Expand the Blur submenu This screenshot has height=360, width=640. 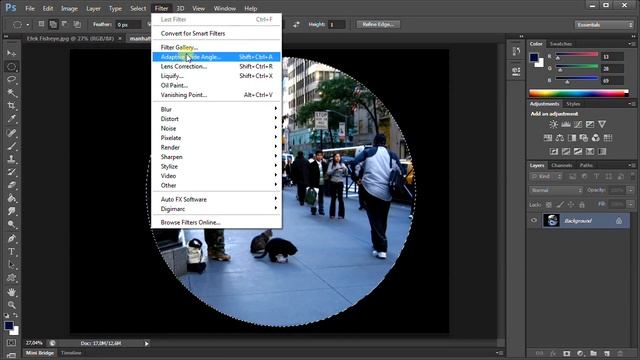(216, 109)
